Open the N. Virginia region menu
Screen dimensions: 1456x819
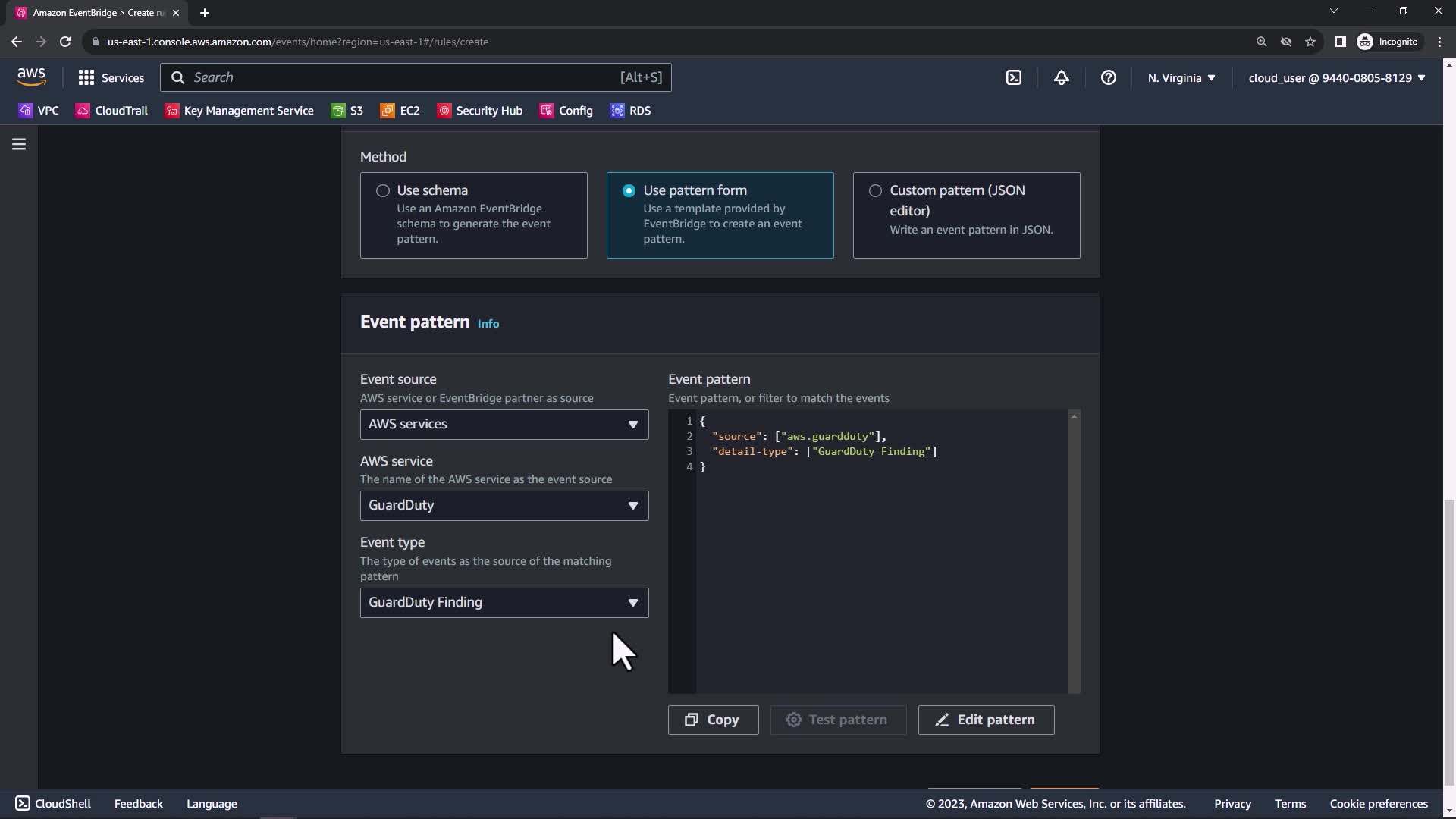(x=1181, y=77)
